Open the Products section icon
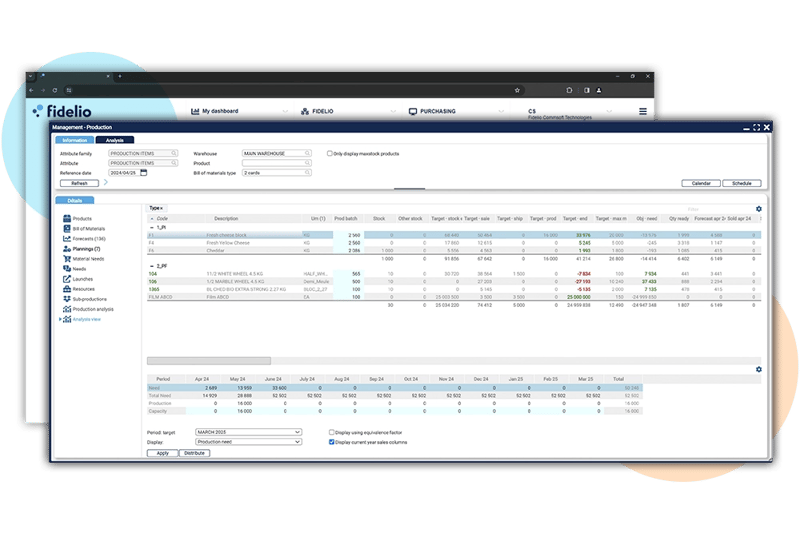The height and width of the screenshot is (533, 800). click(x=67, y=218)
